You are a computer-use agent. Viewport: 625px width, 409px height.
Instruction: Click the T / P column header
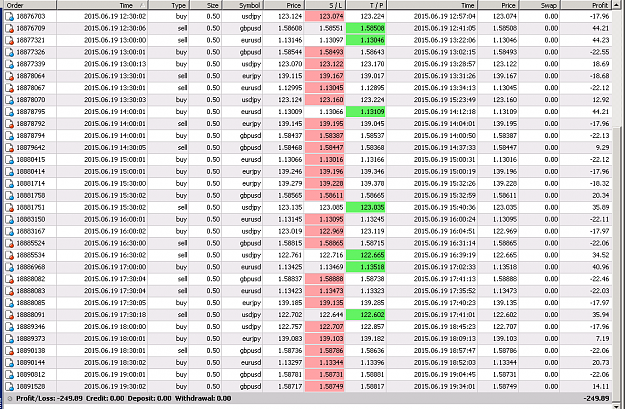point(366,5)
